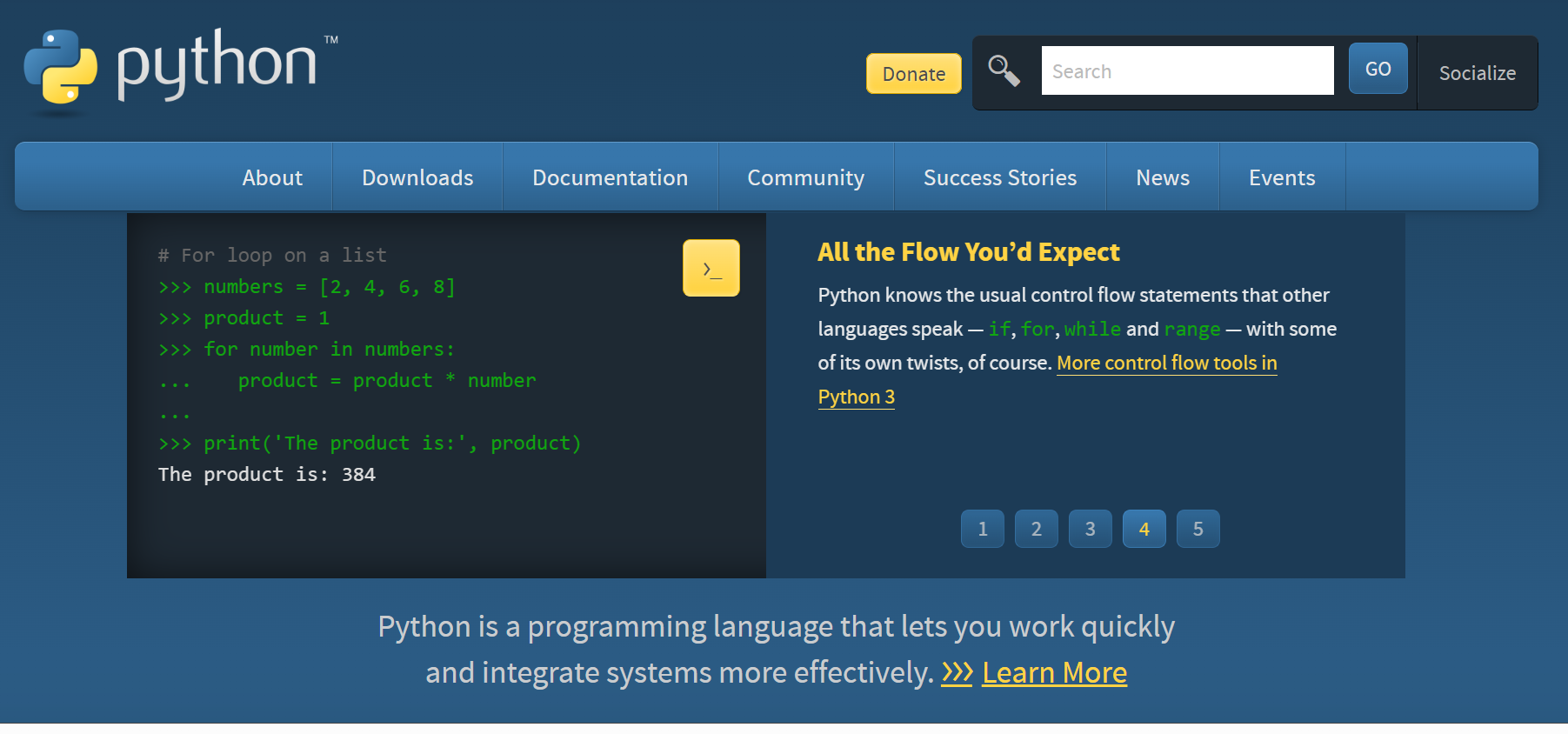Open the Documentation menu
Screen dimensions: 1568x734
click(610, 177)
